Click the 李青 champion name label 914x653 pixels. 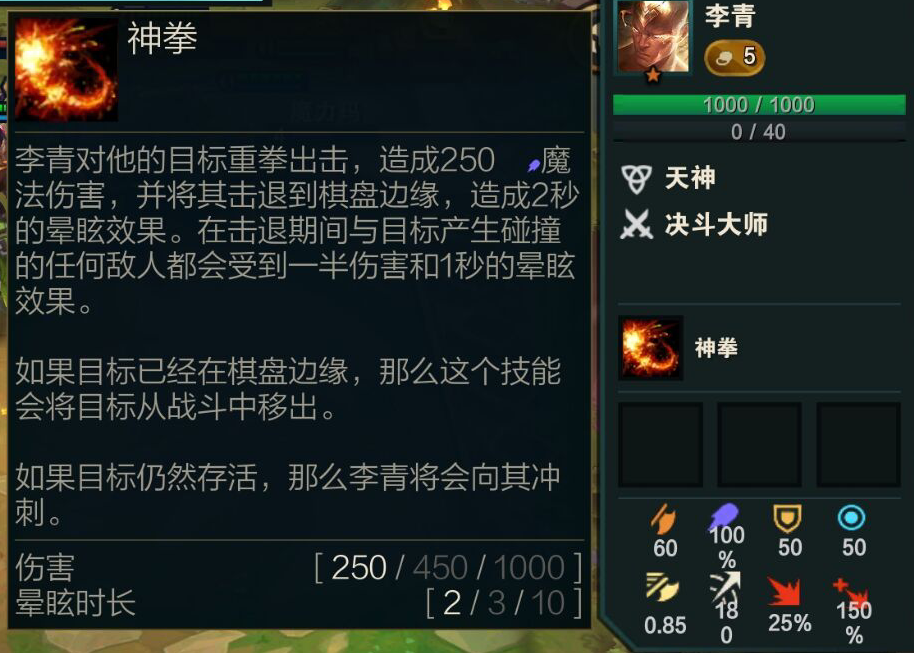click(x=730, y=16)
